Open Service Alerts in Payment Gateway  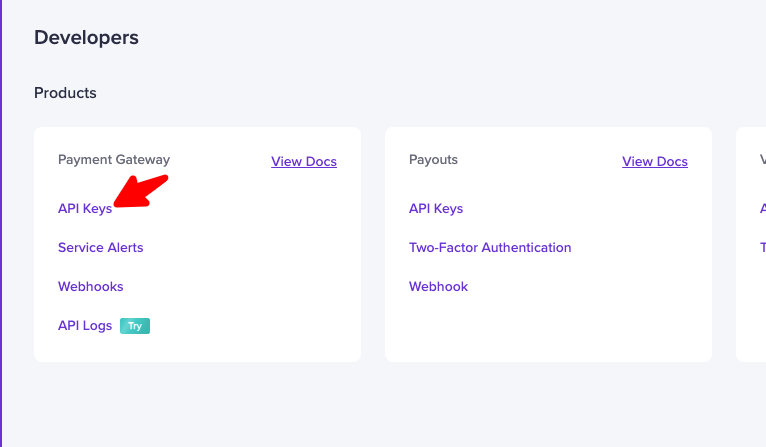[x=101, y=248]
